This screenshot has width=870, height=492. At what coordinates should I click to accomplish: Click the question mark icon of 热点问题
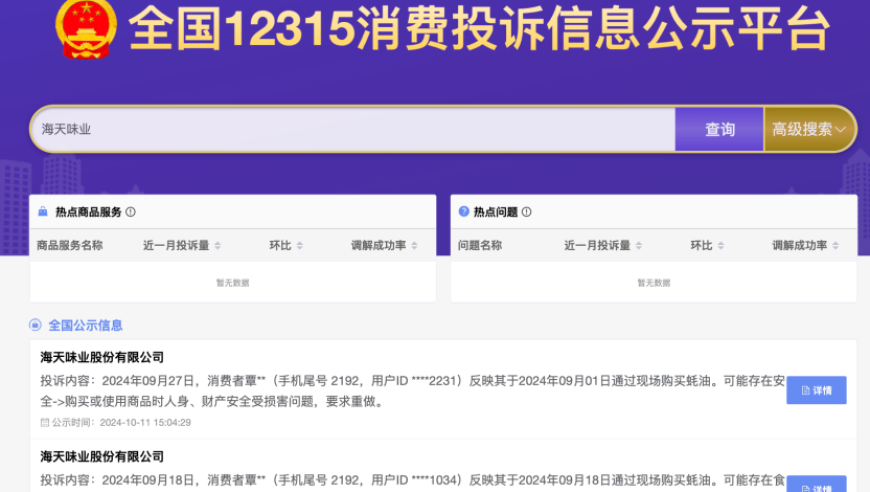pos(464,211)
